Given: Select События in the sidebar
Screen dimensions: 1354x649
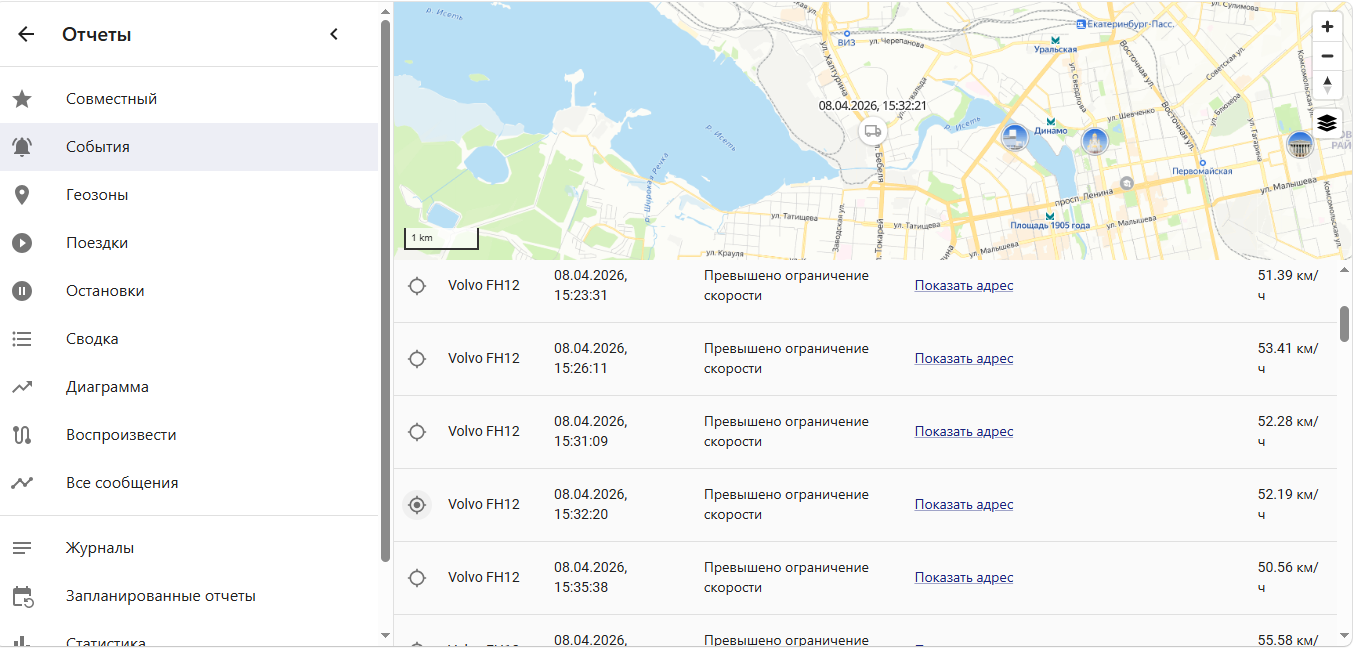Looking at the screenshot, I should coord(190,147).
